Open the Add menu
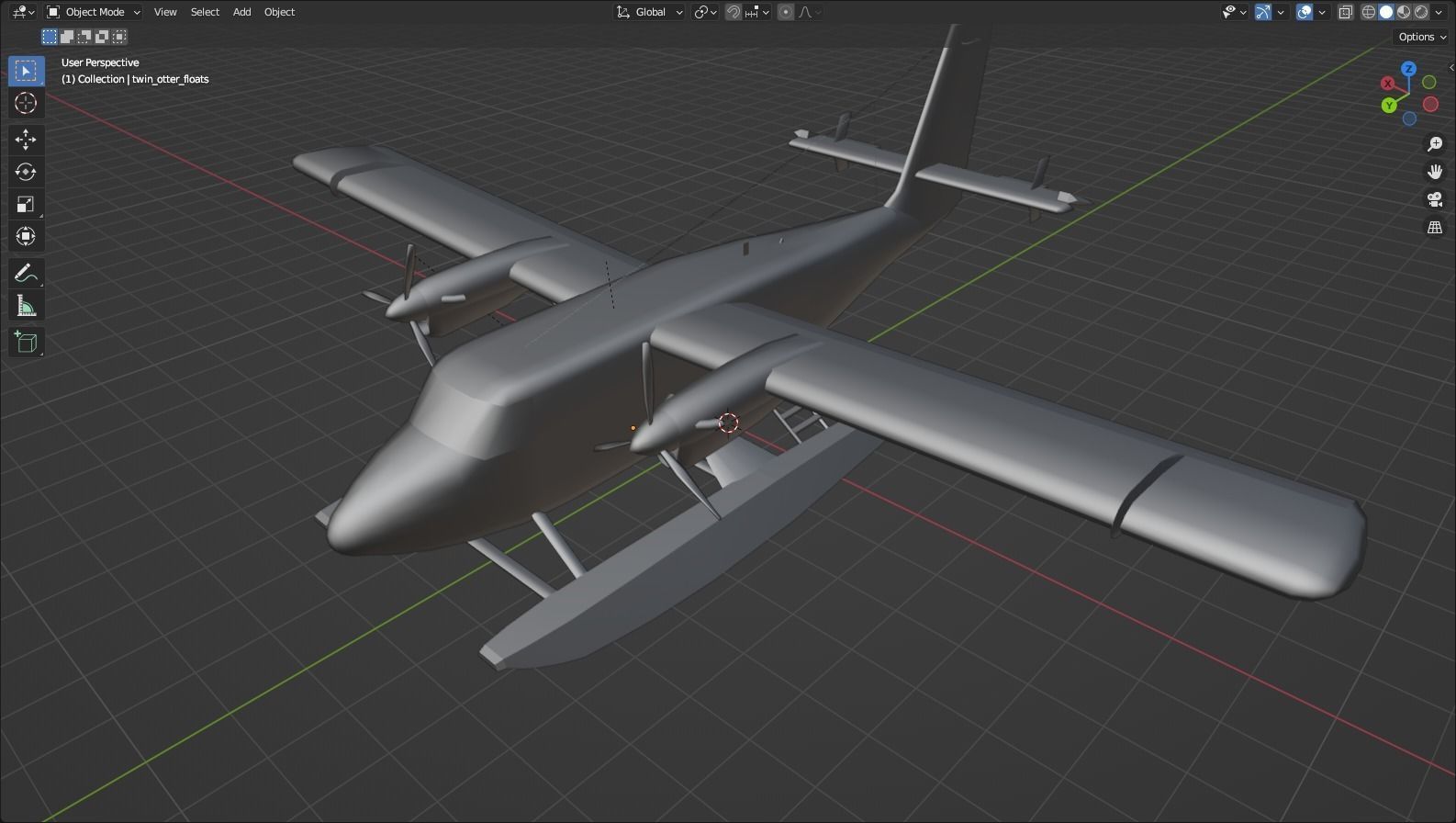This screenshot has height=823, width=1456. click(241, 12)
